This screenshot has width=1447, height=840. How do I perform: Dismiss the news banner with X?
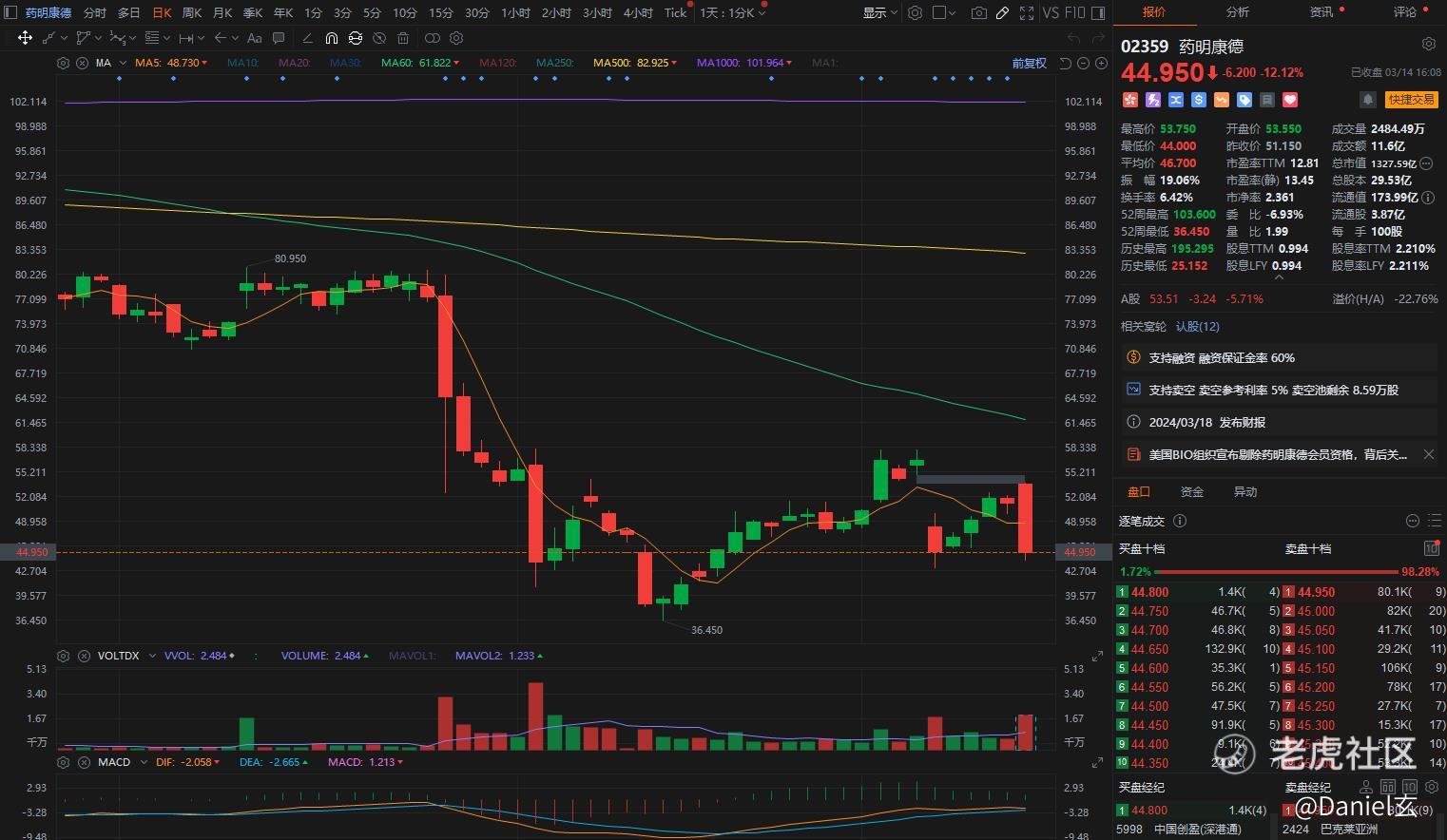click(1428, 454)
